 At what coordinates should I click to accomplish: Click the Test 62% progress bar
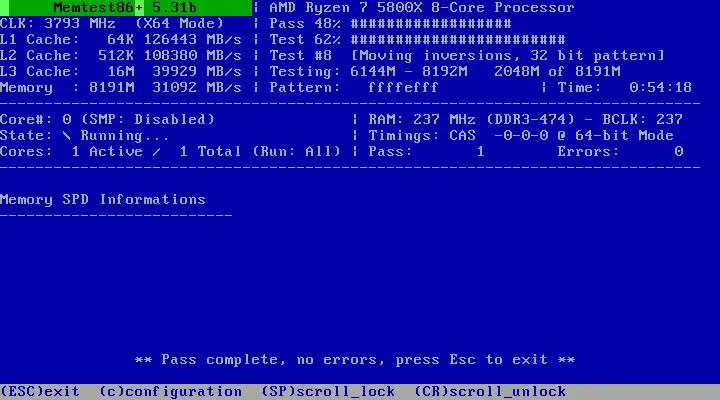coord(458,40)
